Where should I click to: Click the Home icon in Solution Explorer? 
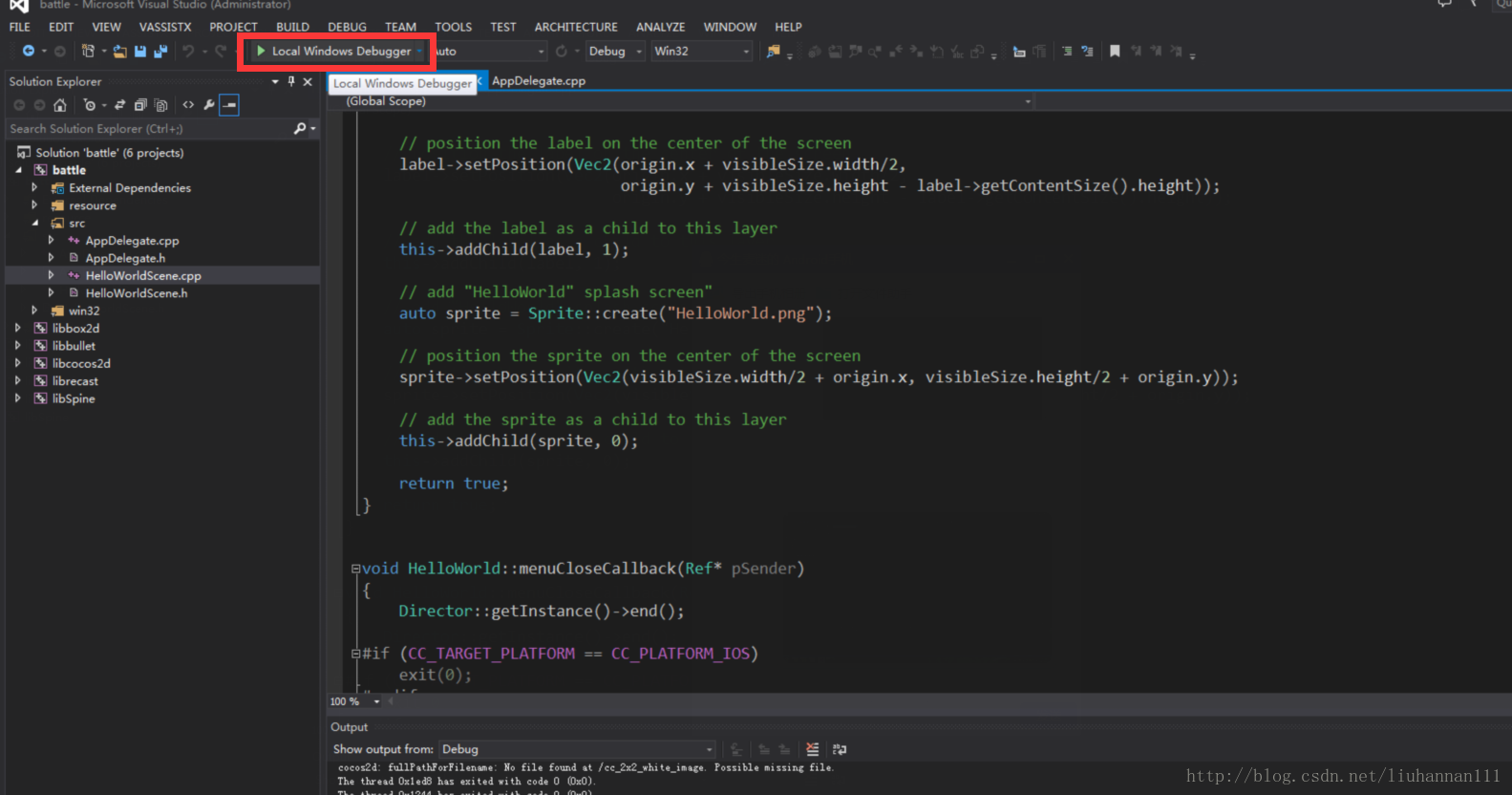coord(60,104)
